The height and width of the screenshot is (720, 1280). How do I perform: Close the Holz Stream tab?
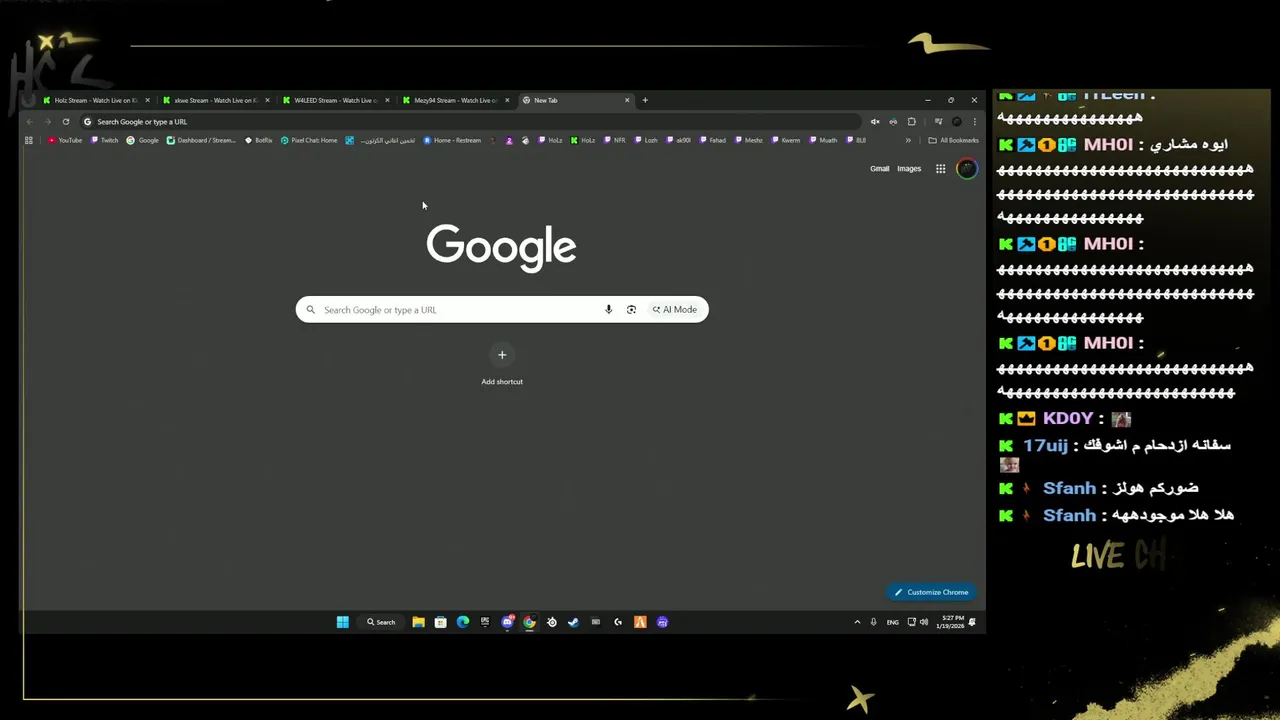pos(147,100)
